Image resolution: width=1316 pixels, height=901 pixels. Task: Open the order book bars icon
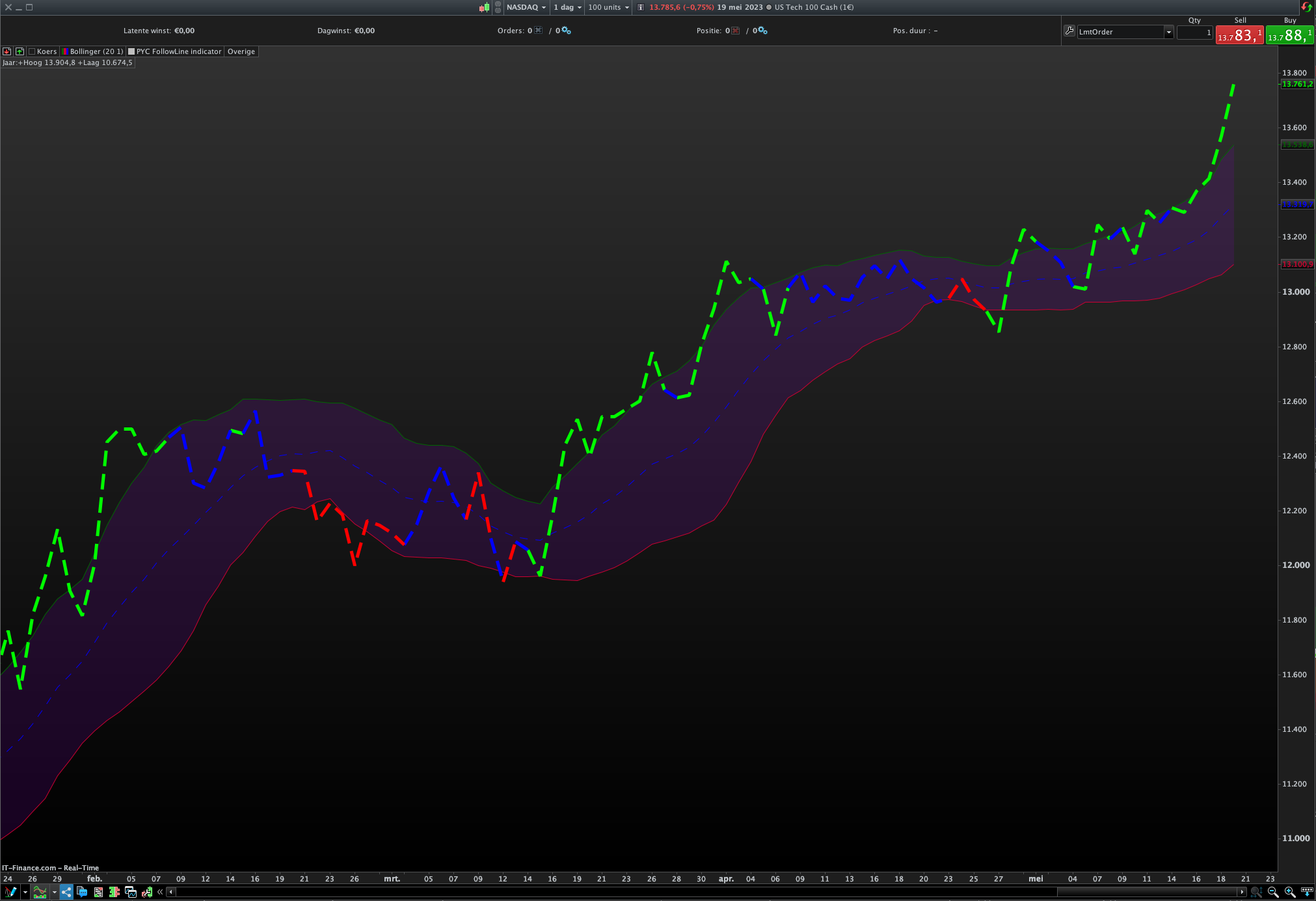tap(114, 892)
